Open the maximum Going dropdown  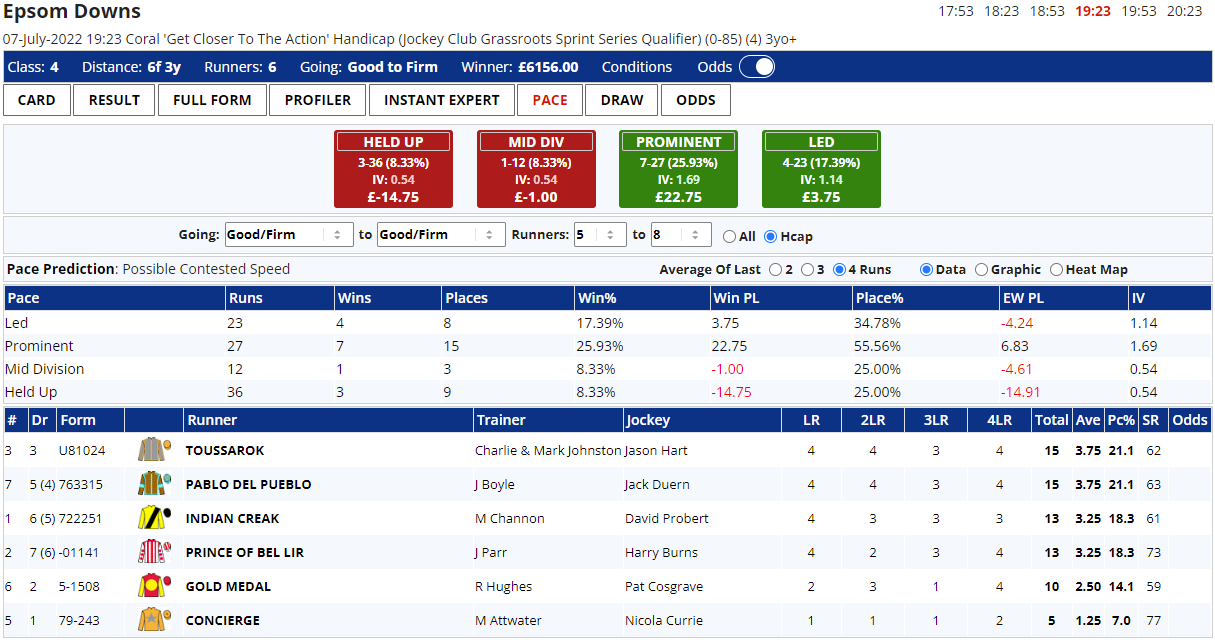[440, 235]
